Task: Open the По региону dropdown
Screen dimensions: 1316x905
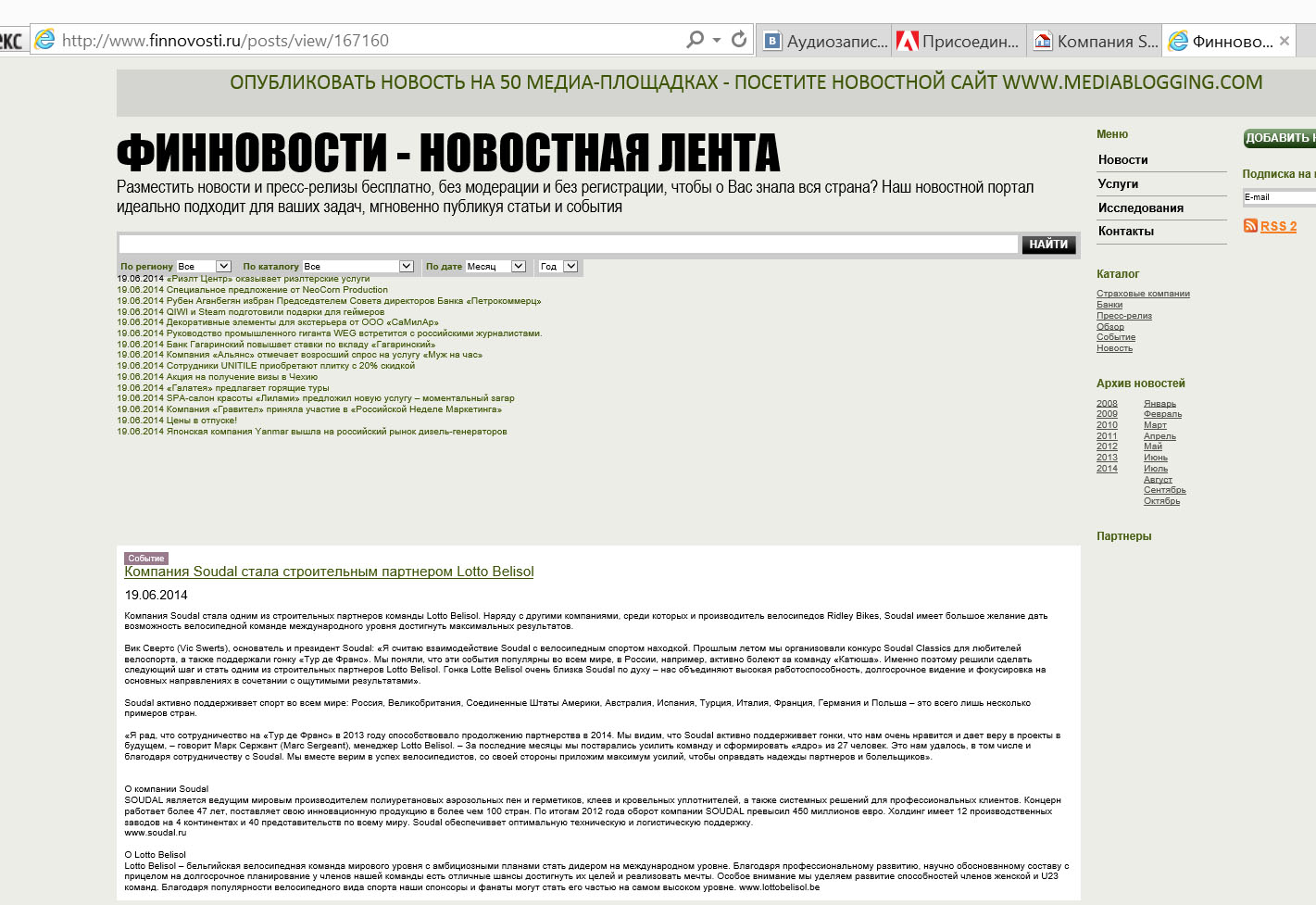Action: (x=203, y=266)
